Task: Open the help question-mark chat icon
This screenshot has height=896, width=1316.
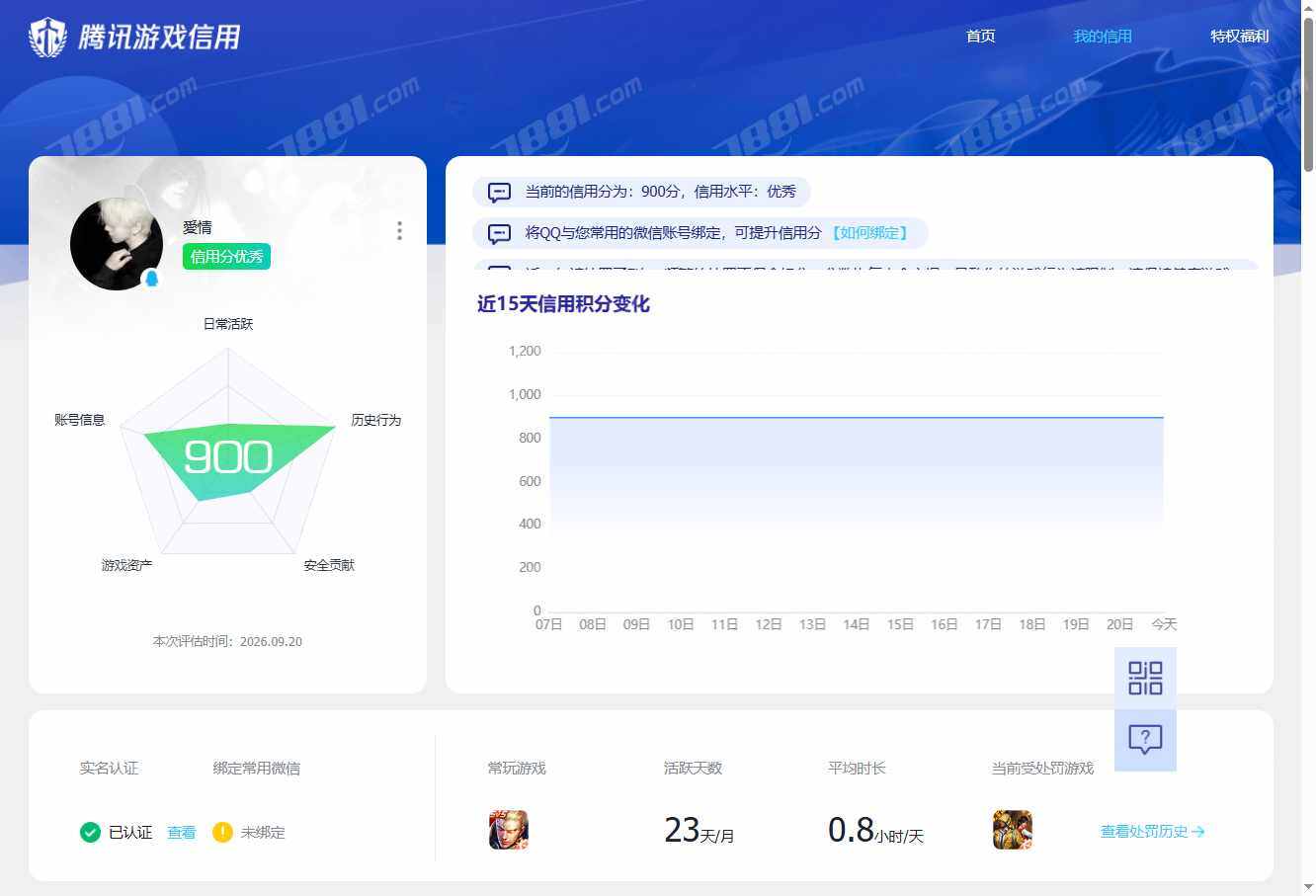Action: click(1145, 739)
